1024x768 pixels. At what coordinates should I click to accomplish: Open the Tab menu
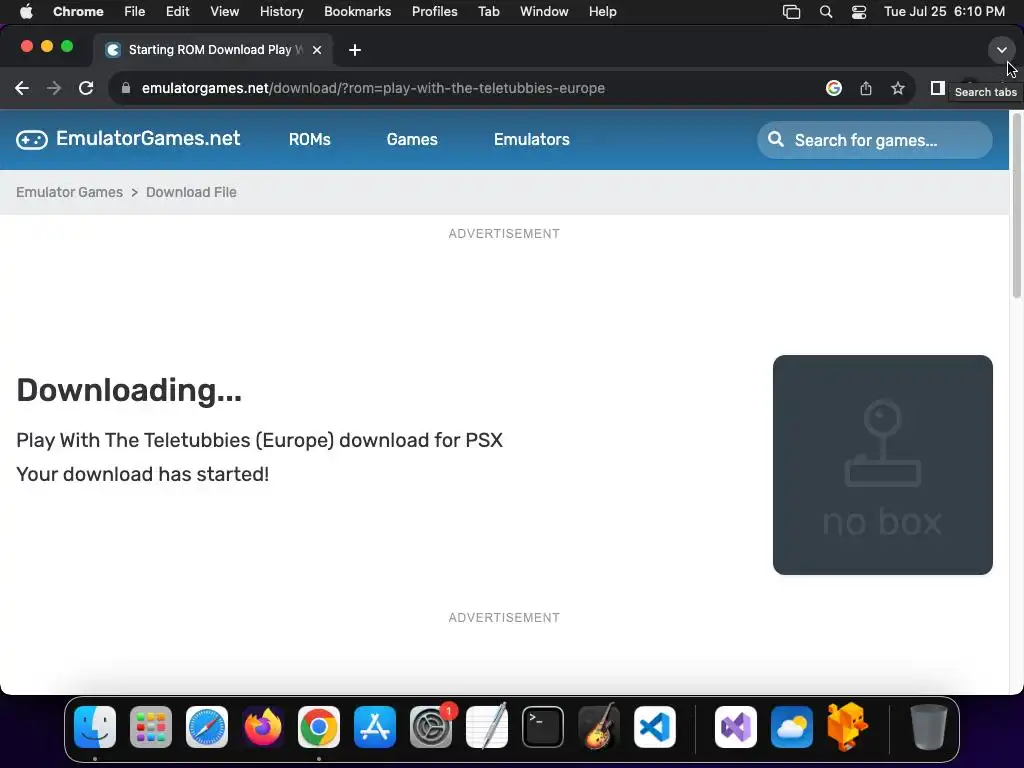tap(488, 12)
